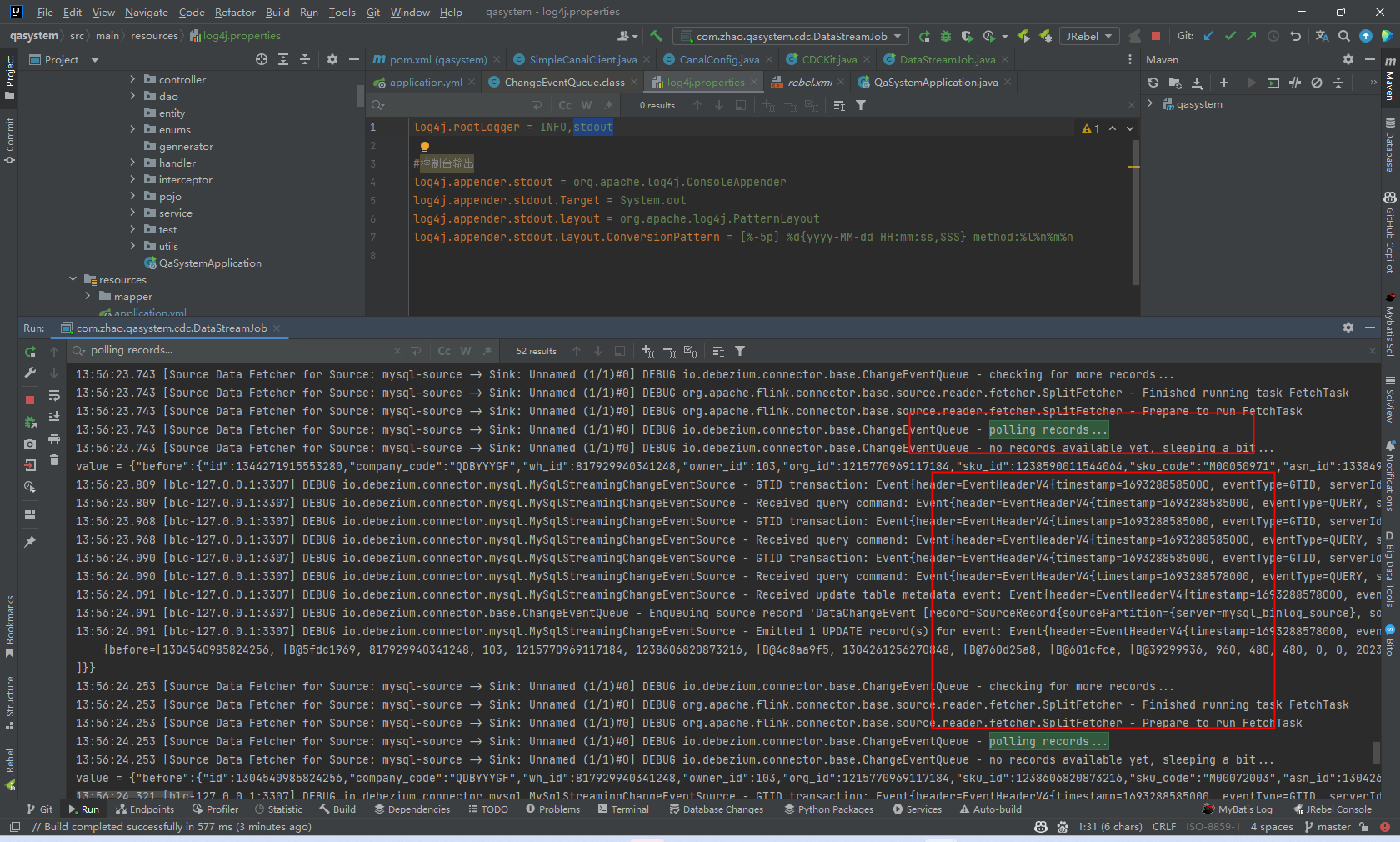Screen dimensions: 1400x842
Task: Start debugging with the bug icon
Action: [x=945, y=36]
